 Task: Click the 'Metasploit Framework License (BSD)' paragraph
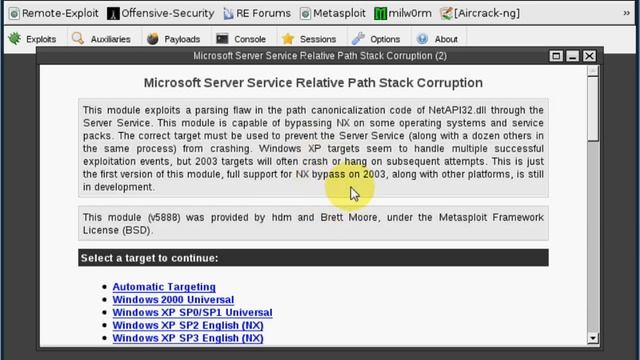tap(313, 224)
